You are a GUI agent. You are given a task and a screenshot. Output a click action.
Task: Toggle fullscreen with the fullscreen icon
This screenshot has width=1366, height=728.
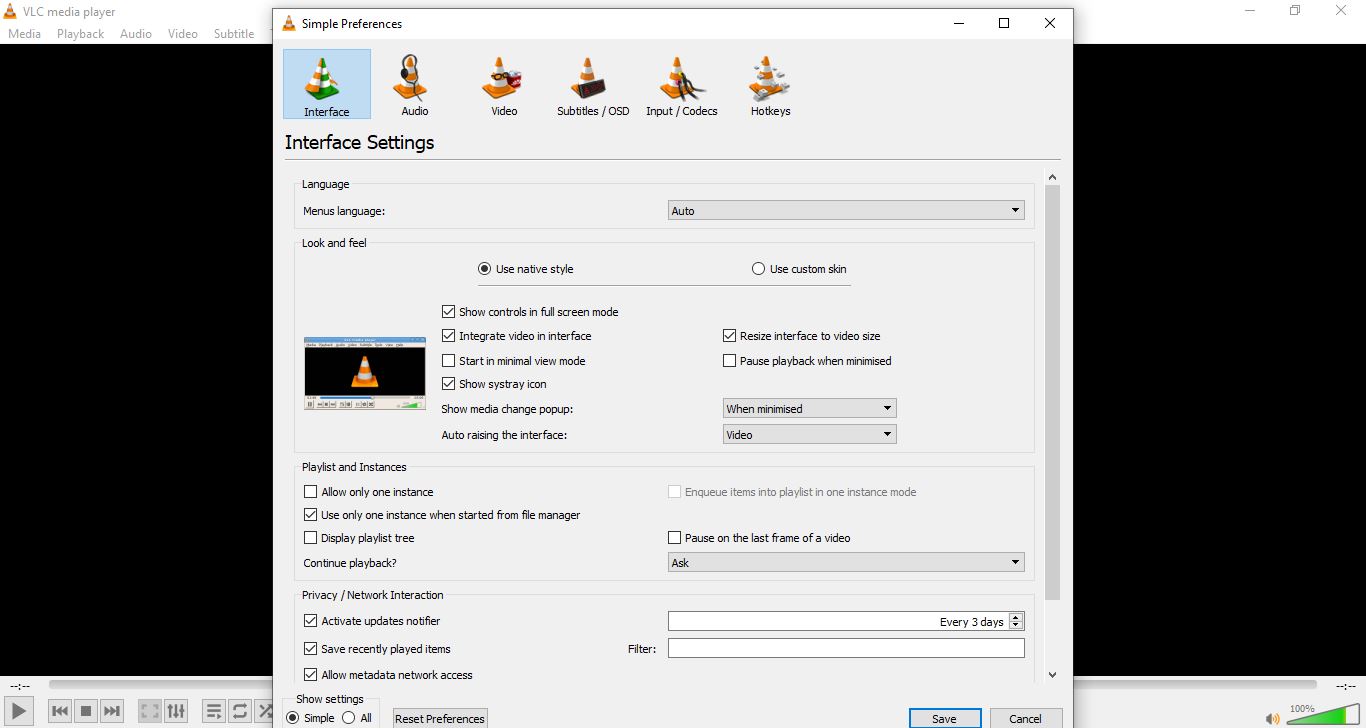[149, 711]
